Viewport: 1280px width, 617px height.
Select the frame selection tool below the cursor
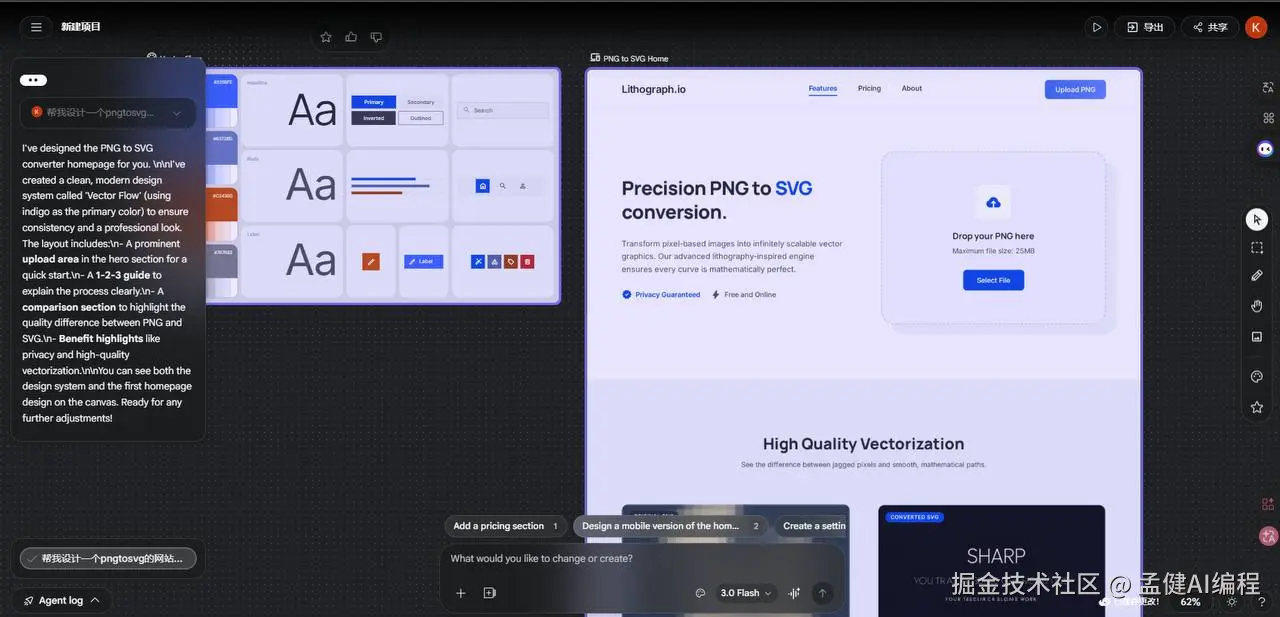tap(1256, 245)
